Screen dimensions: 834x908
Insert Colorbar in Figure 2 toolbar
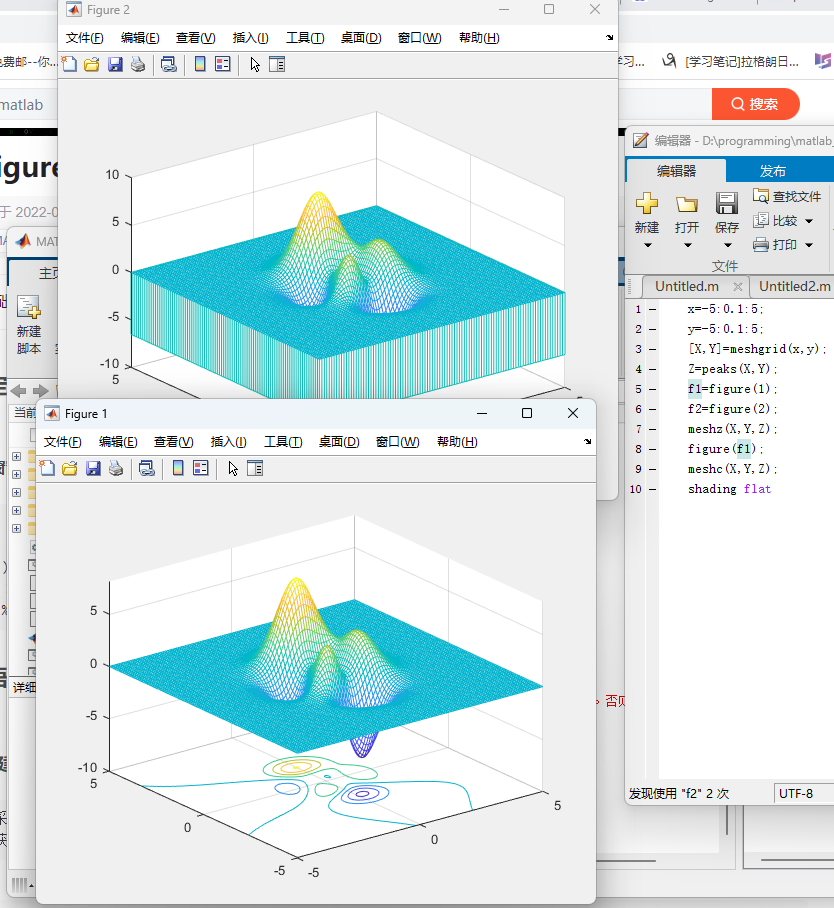200,64
